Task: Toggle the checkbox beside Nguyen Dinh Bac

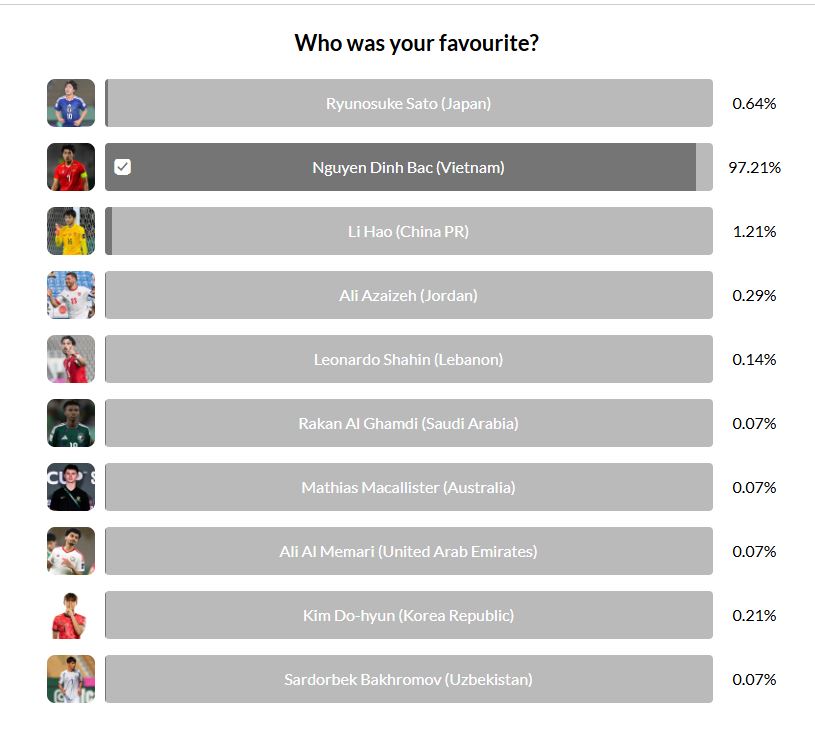Action: pyautogui.click(x=123, y=167)
